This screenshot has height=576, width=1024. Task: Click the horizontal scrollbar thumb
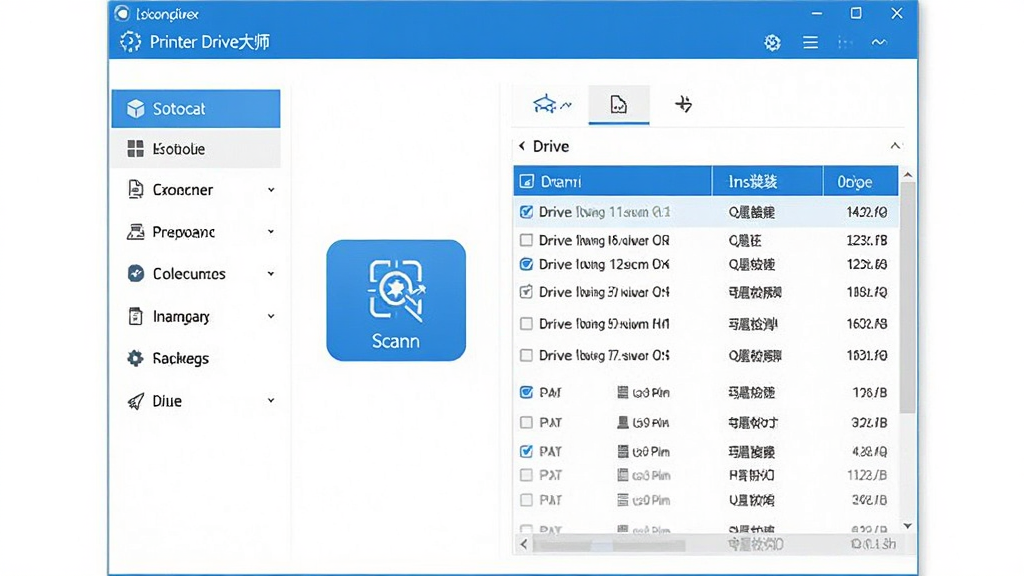coord(609,545)
